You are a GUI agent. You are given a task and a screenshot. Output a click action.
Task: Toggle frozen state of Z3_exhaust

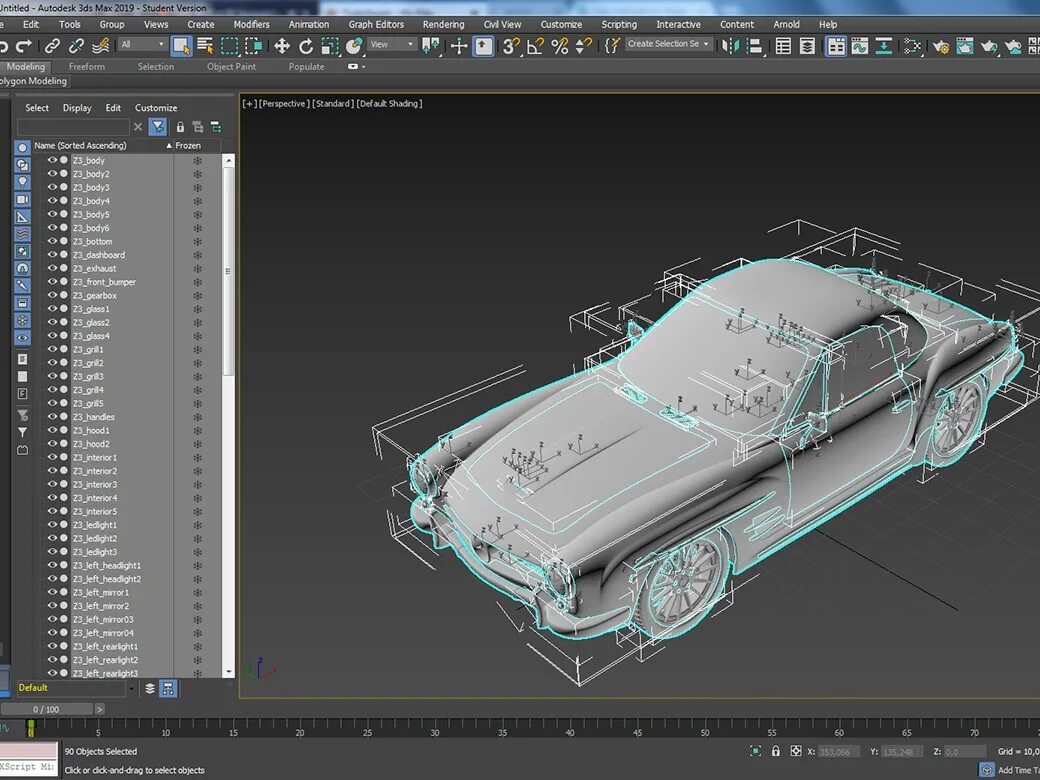point(197,269)
